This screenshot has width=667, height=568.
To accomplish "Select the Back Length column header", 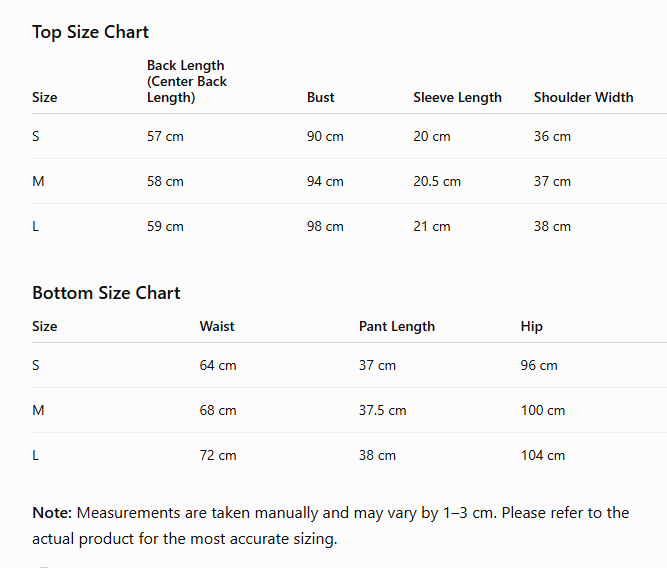I will pyautogui.click(x=187, y=81).
